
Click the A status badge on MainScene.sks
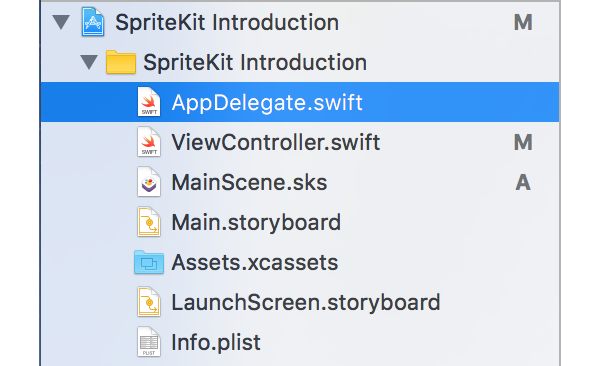click(523, 182)
